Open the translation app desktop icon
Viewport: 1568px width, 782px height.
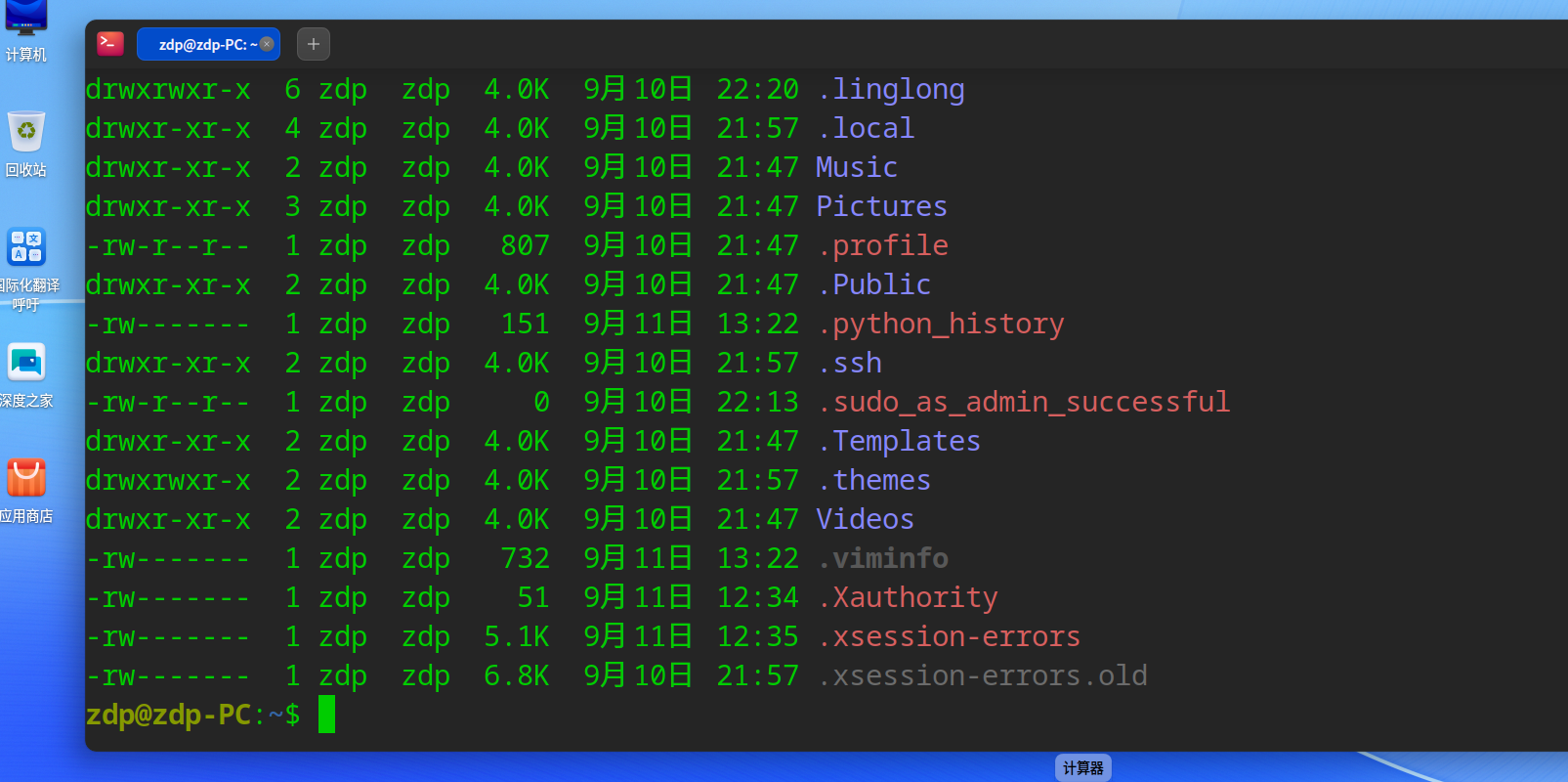click(x=26, y=270)
